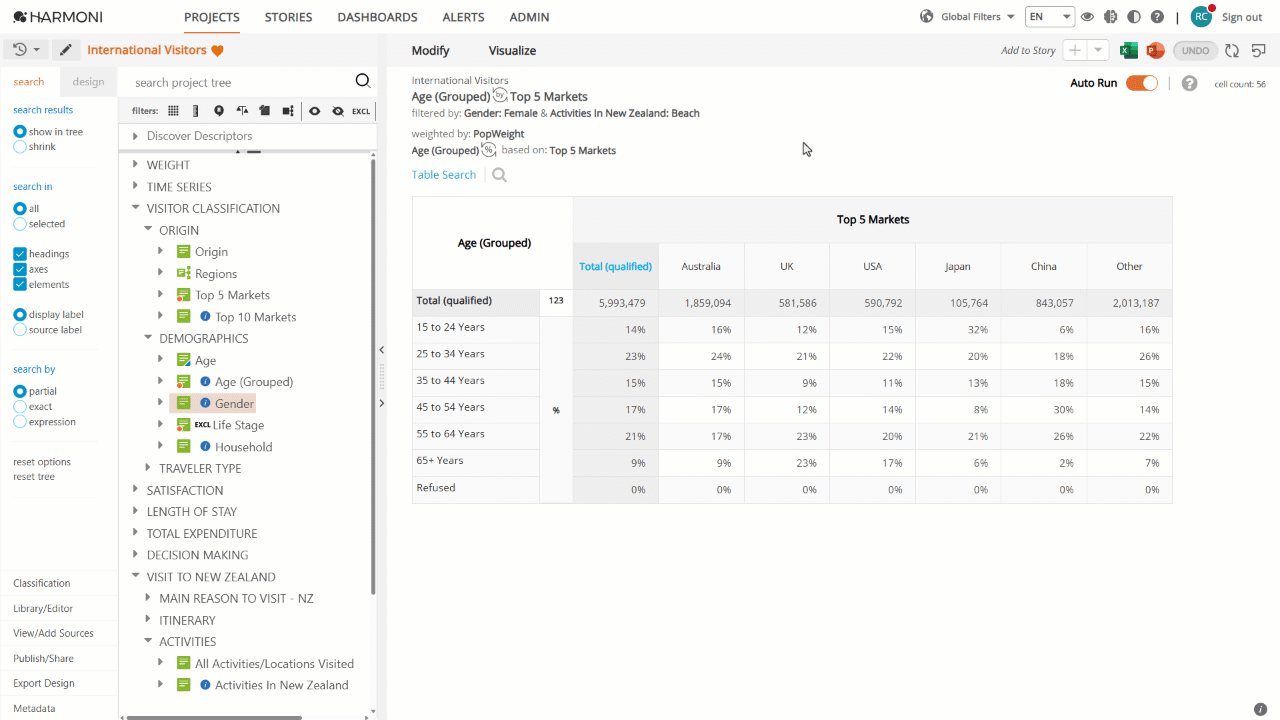
Task: Click the refresh icon beside UNDO
Action: tap(1232, 51)
